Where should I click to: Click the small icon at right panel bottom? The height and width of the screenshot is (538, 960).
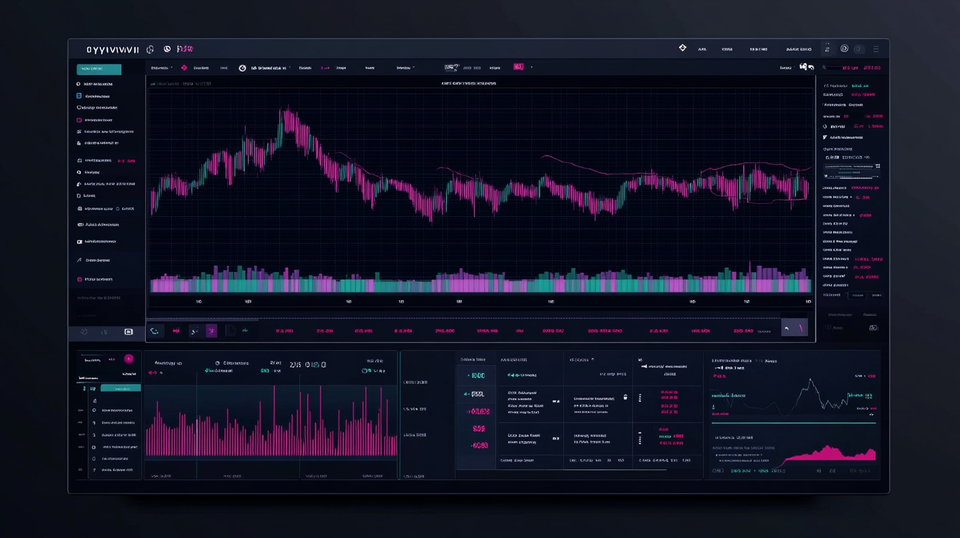coord(871,327)
